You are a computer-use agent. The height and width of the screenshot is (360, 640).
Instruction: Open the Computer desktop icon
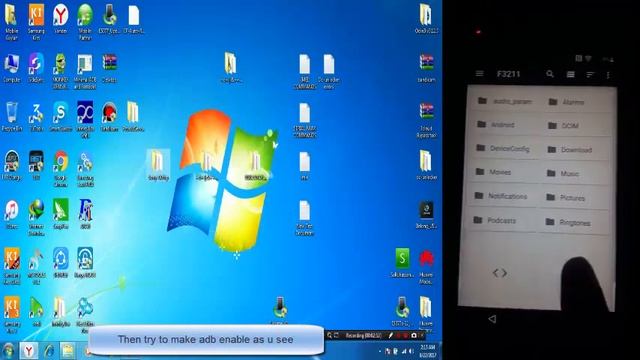[11, 68]
